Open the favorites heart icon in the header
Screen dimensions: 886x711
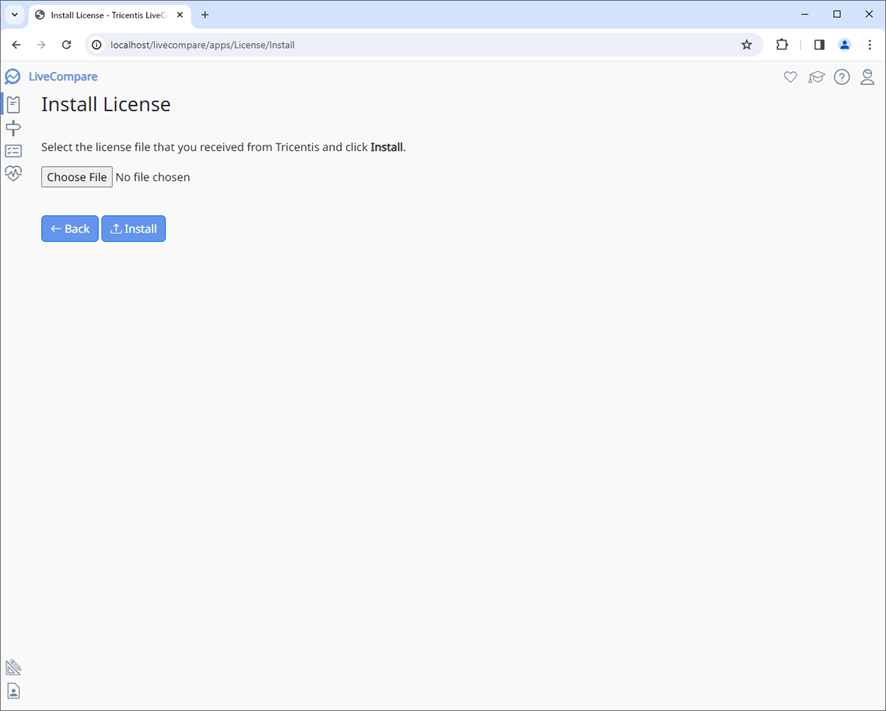click(x=791, y=77)
